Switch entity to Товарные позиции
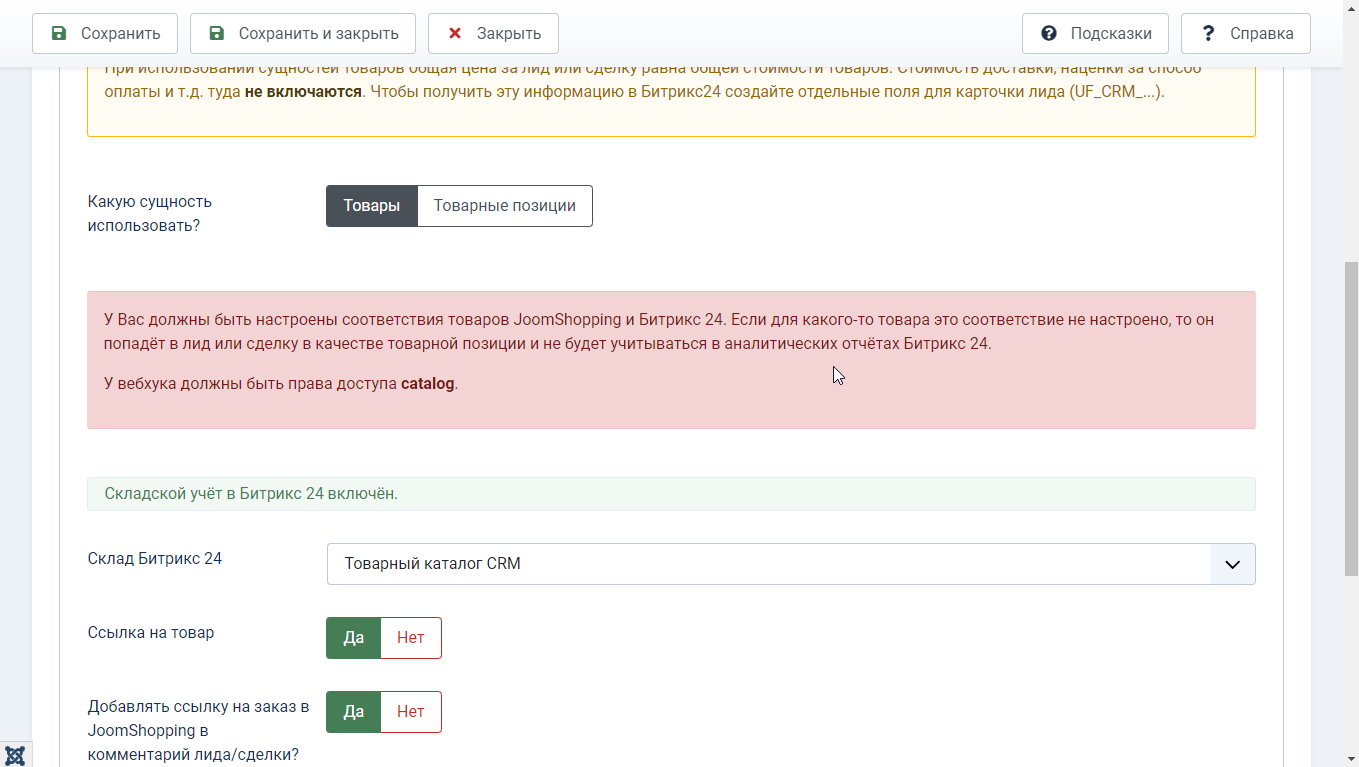 coord(505,206)
